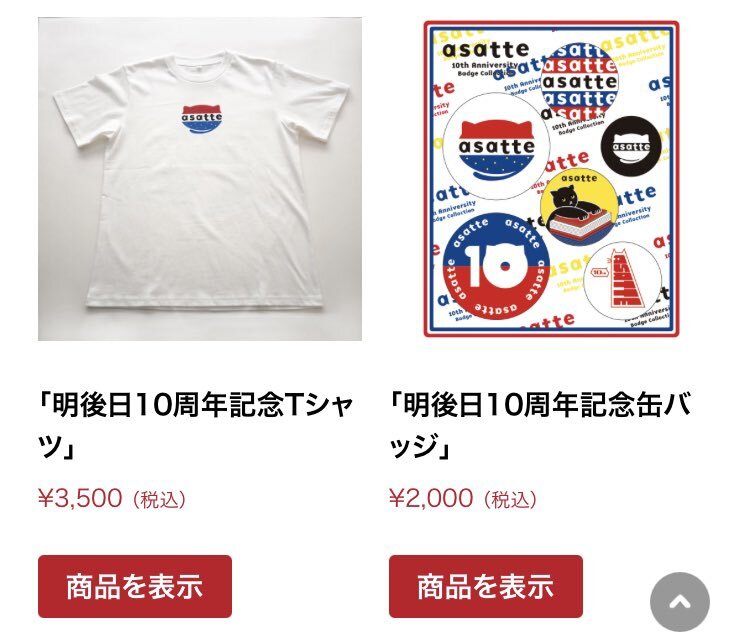Click 商品を表示 under the can badges
The image size is (750, 643).
click(486, 586)
